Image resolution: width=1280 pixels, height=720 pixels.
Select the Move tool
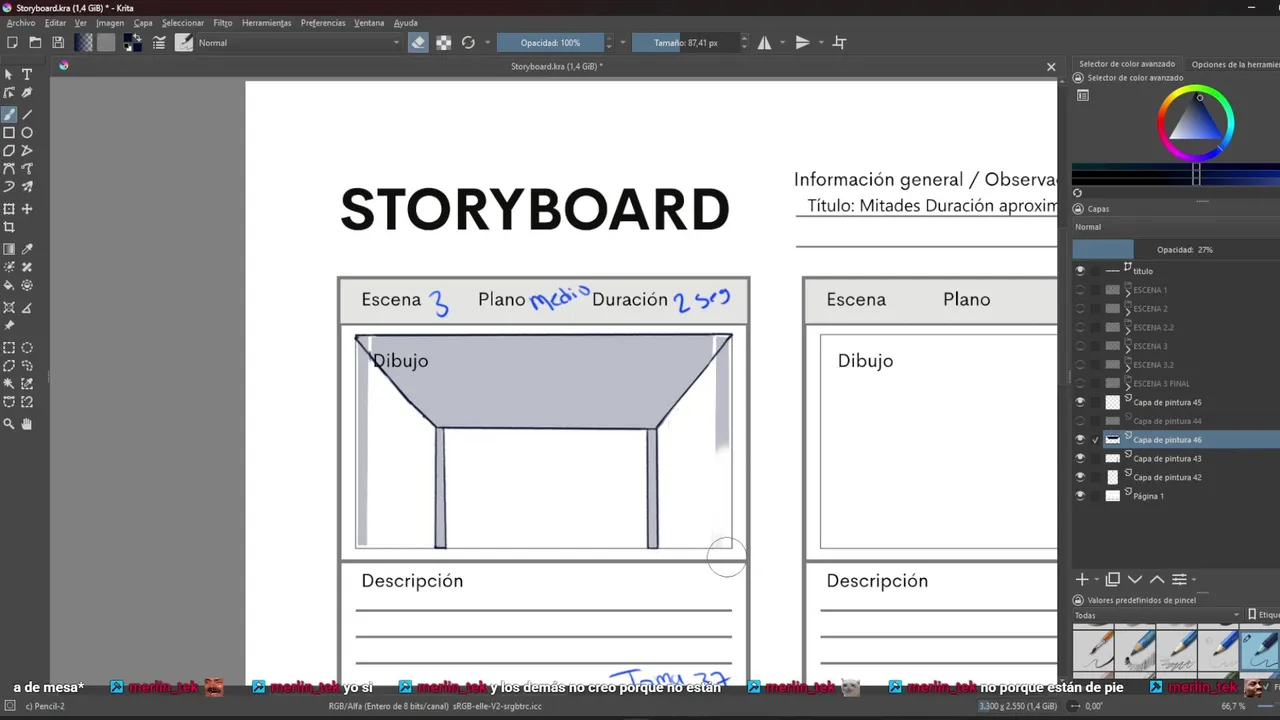27,209
